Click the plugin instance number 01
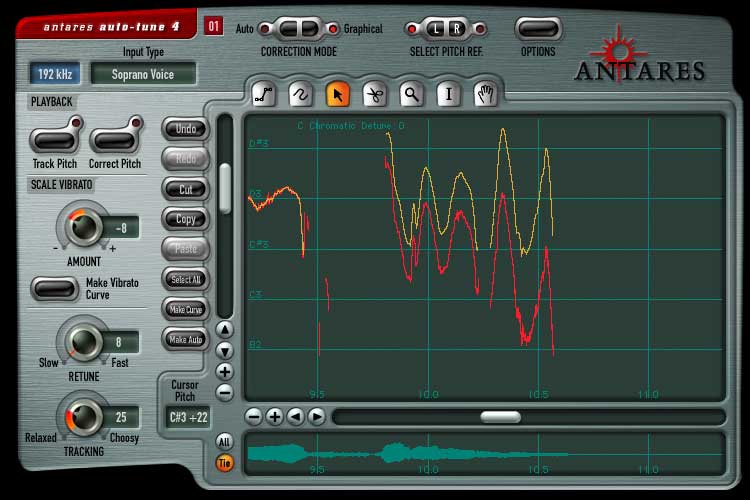Screen dimensions: 750x500 tap(213, 26)
